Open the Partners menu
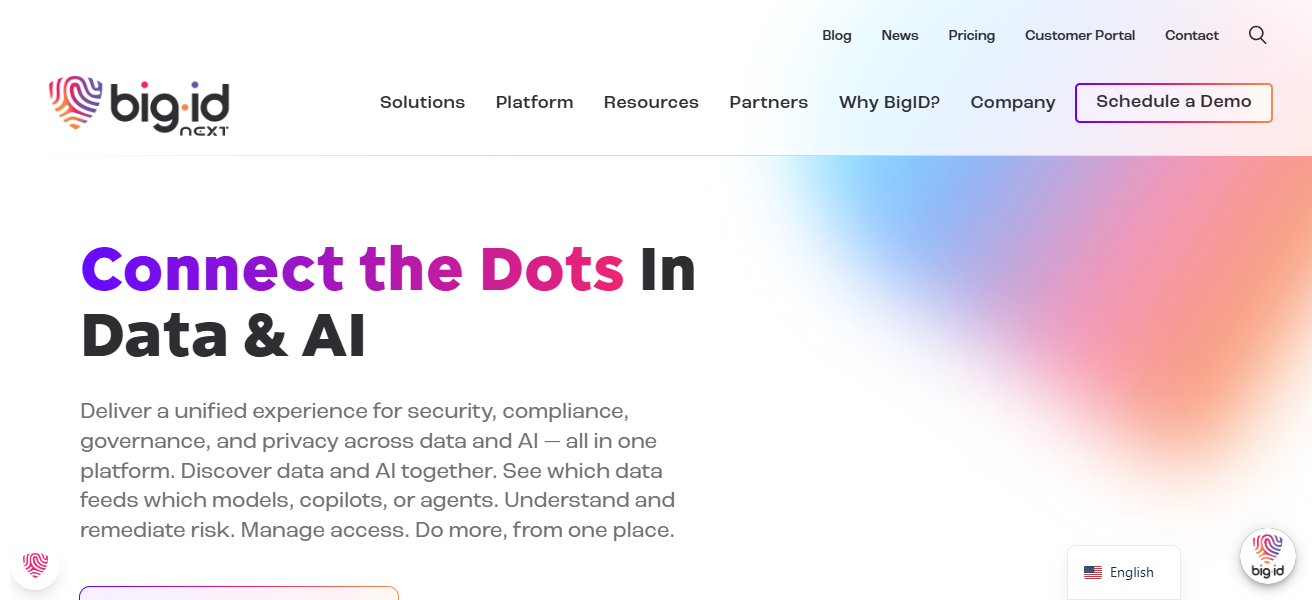 [768, 102]
